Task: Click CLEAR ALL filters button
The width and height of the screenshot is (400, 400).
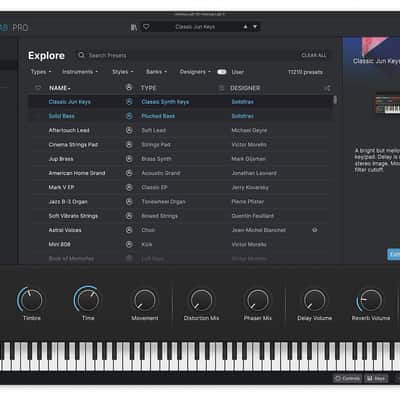Action: pyautogui.click(x=314, y=55)
